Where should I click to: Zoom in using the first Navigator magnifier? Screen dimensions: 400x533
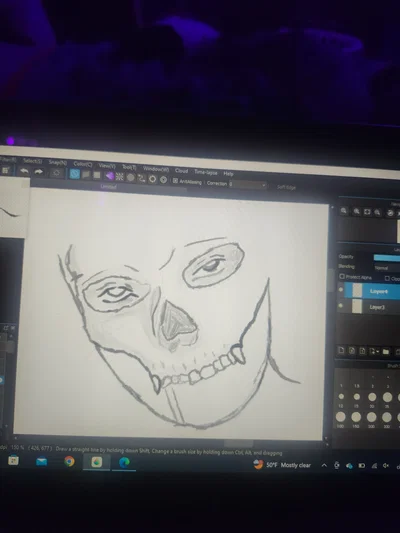(344, 211)
